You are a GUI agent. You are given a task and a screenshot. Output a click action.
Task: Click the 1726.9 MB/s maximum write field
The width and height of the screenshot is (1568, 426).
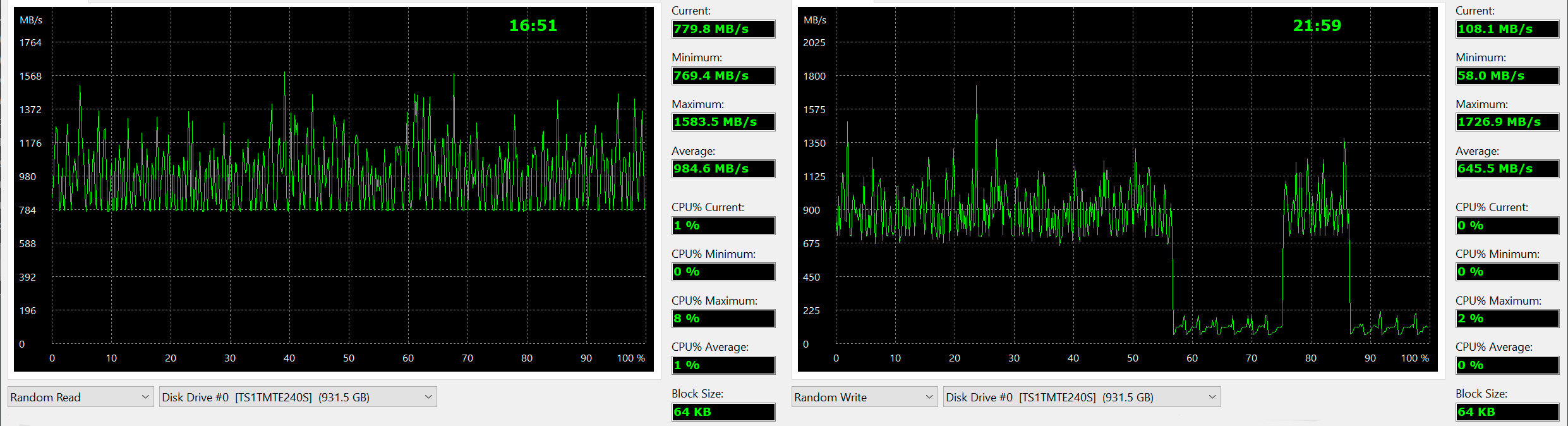point(1507,122)
